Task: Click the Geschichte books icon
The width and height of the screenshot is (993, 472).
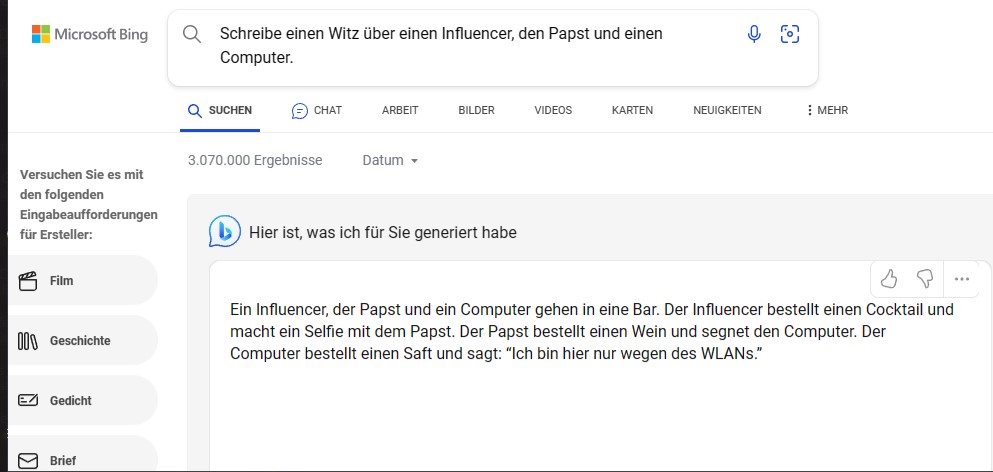Action: point(28,341)
